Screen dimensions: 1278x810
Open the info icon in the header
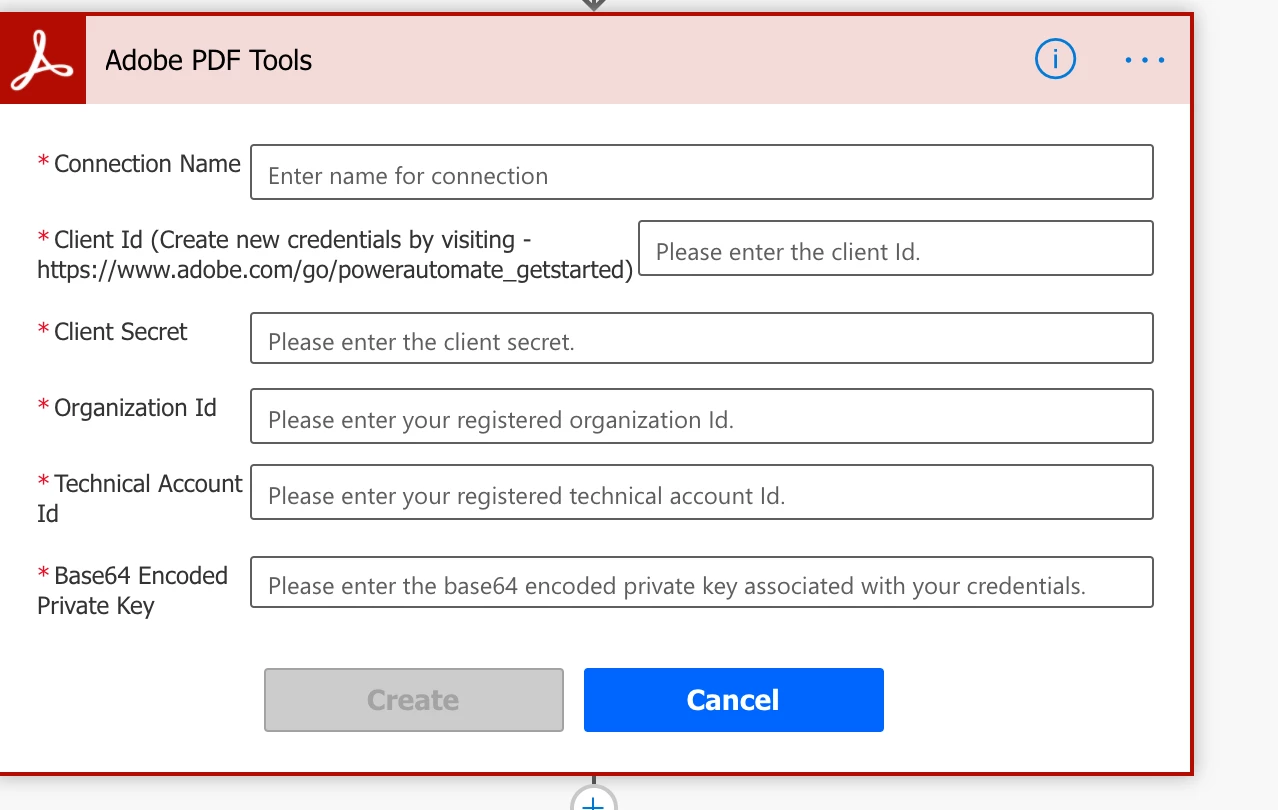pos(1055,60)
